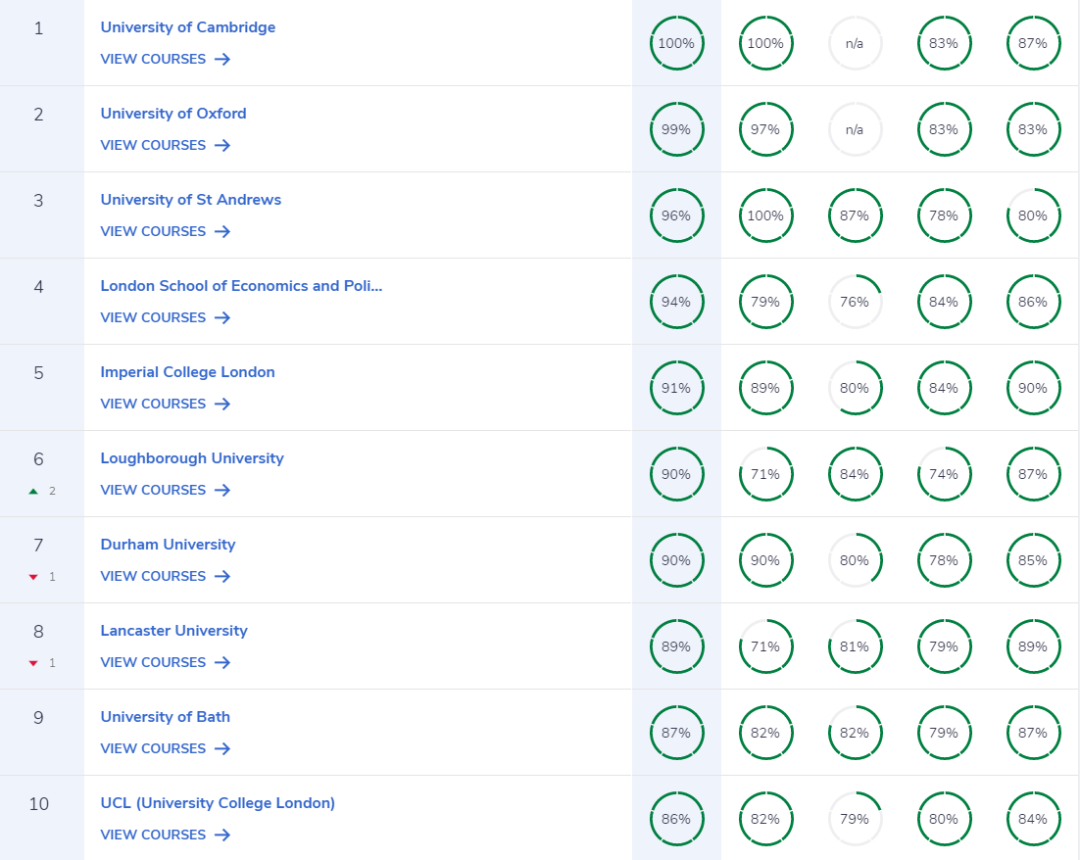Click the UCL View Courses arrow icon

tap(222, 835)
